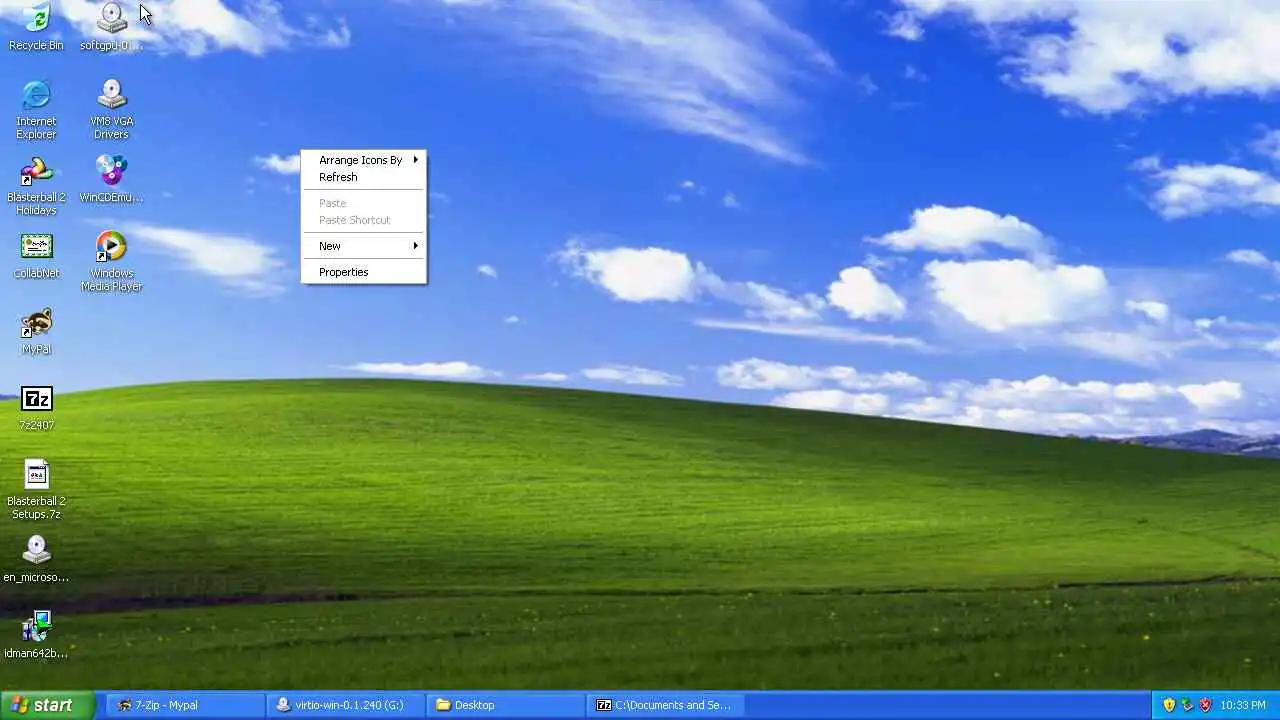Switch to virtio-win-0.1.240 (G:) taskbar window
The height and width of the screenshot is (720, 1280).
pyautogui.click(x=346, y=705)
